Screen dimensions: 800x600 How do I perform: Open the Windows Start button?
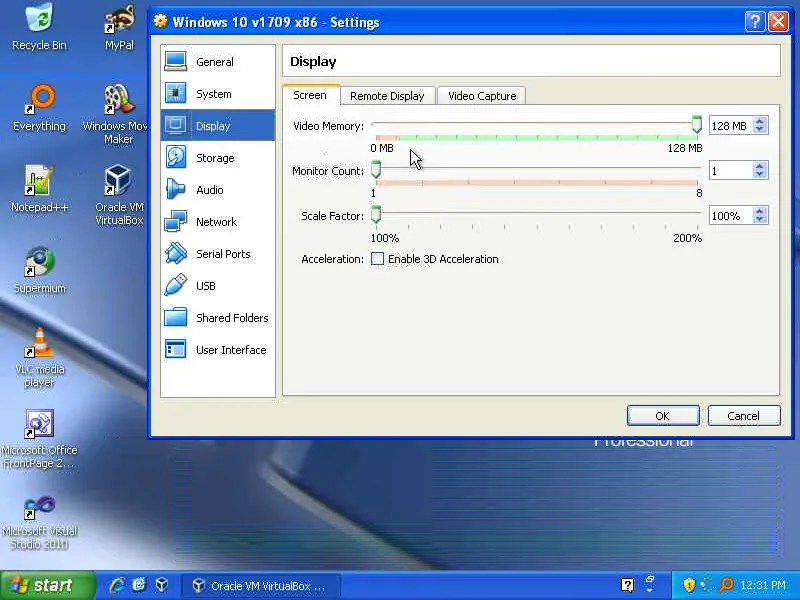47,585
